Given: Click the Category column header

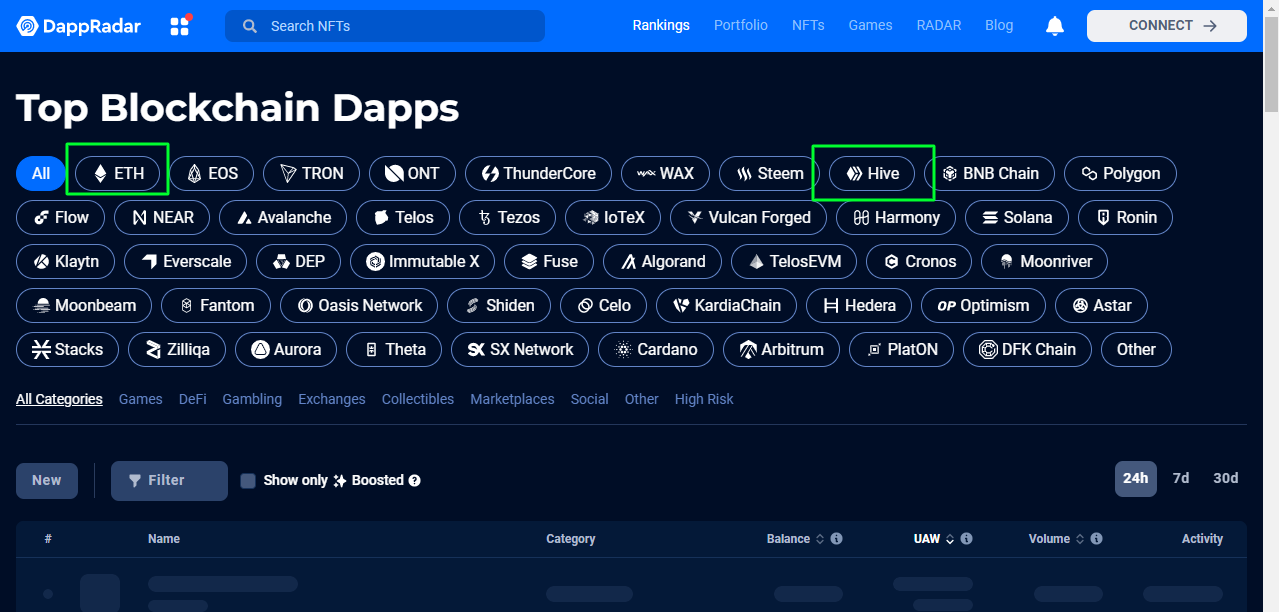Looking at the screenshot, I should point(571,539).
